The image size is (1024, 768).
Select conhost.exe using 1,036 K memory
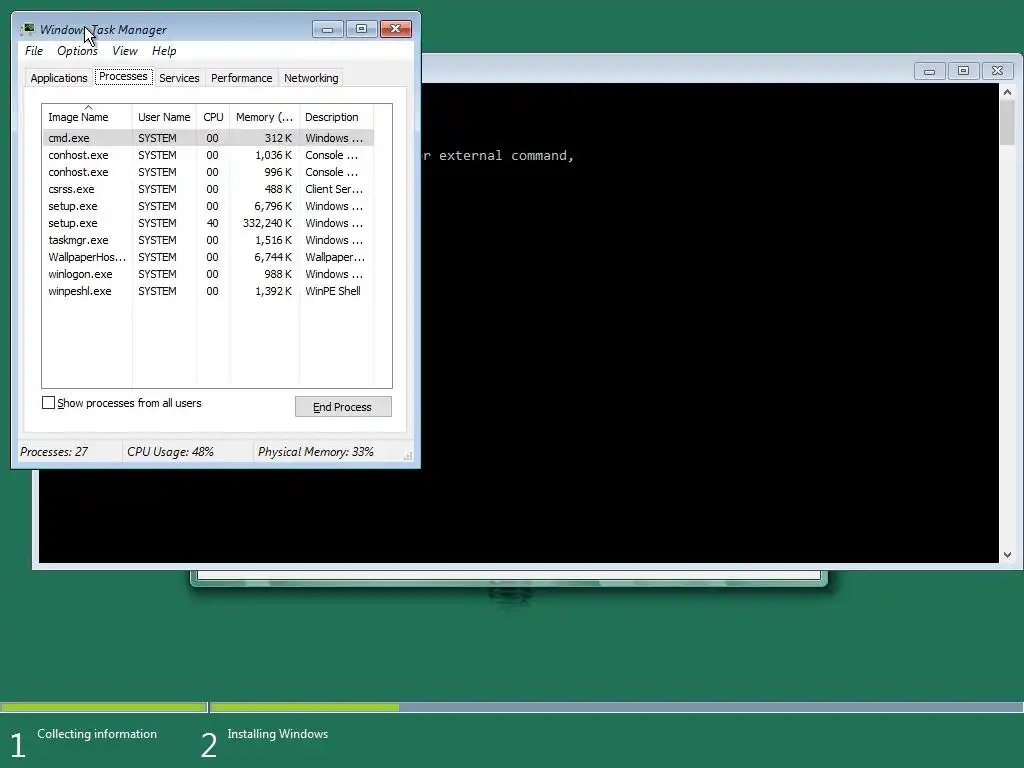208,155
